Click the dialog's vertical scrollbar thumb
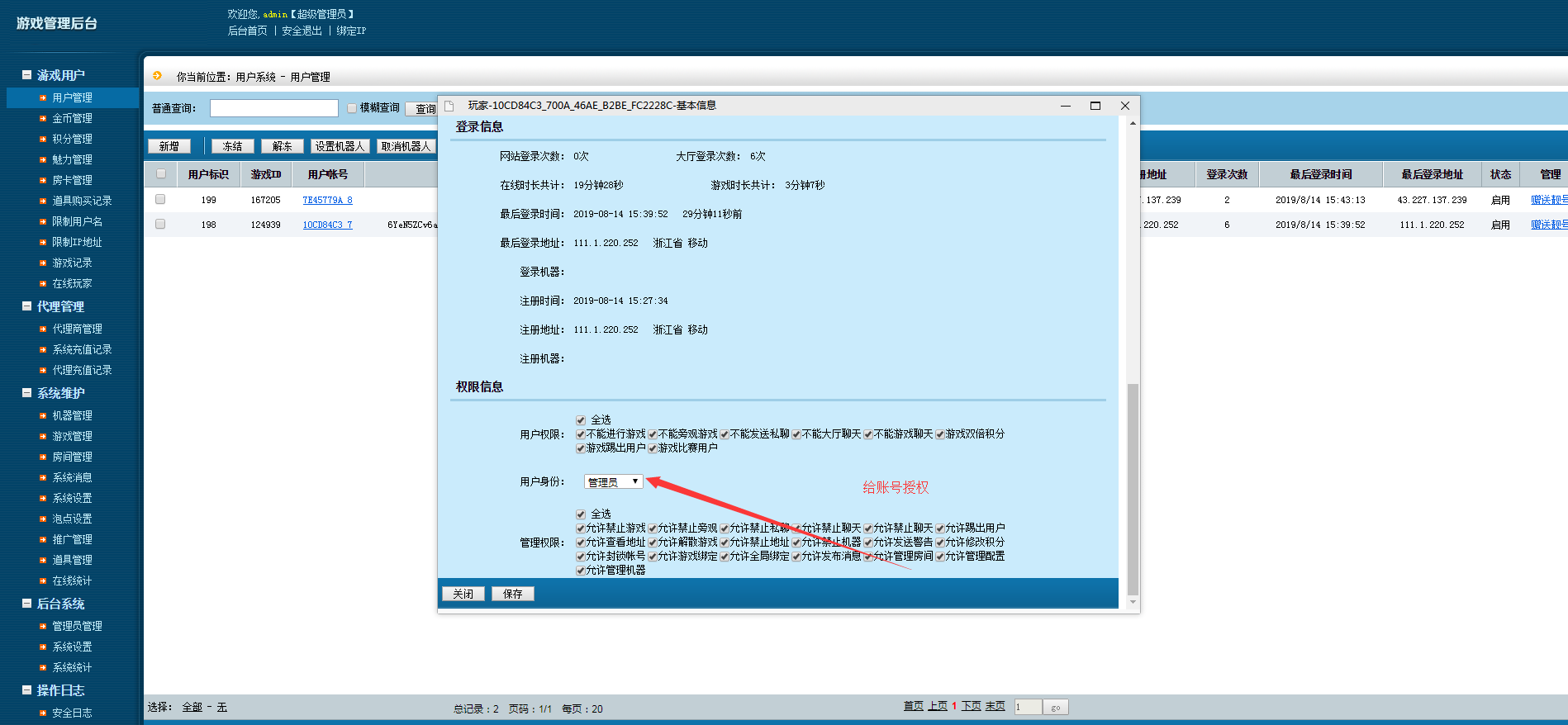This screenshot has width=1568, height=725. click(x=1133, y=489)
